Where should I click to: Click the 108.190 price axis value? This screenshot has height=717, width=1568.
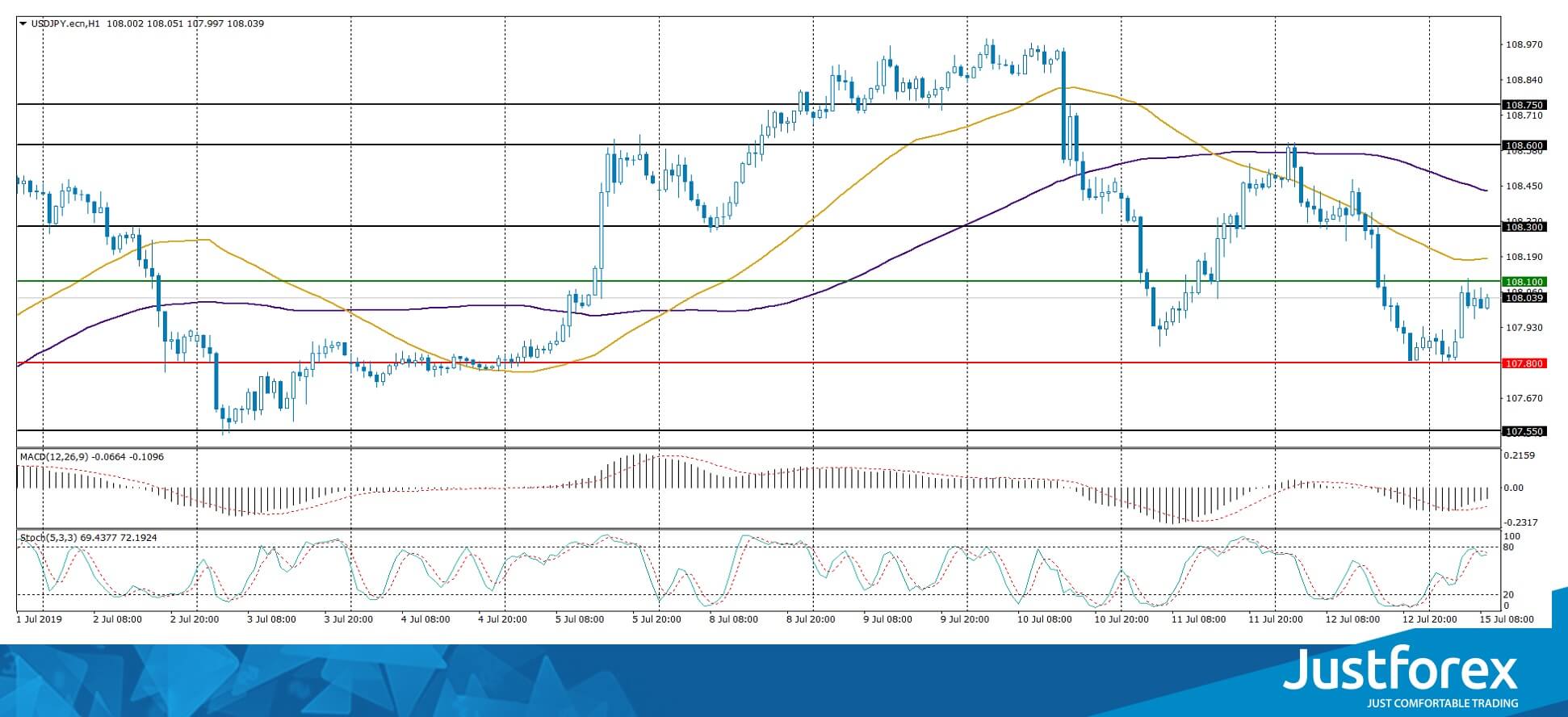point(1524,257)
